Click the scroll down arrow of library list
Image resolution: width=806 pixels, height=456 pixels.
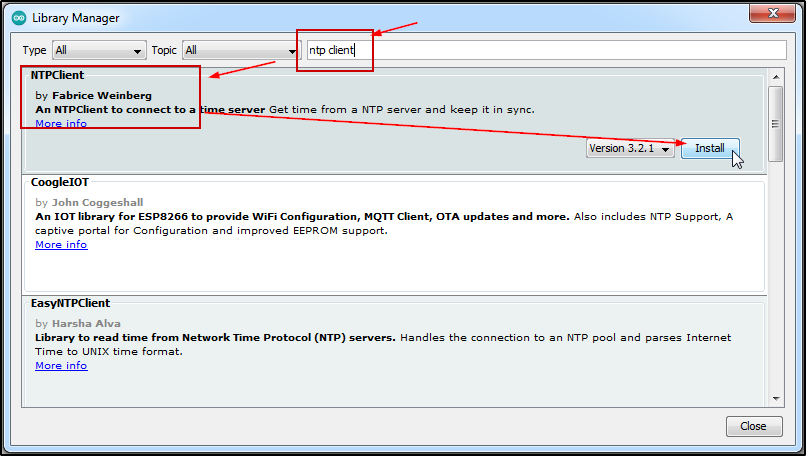(x=775, y=399)
